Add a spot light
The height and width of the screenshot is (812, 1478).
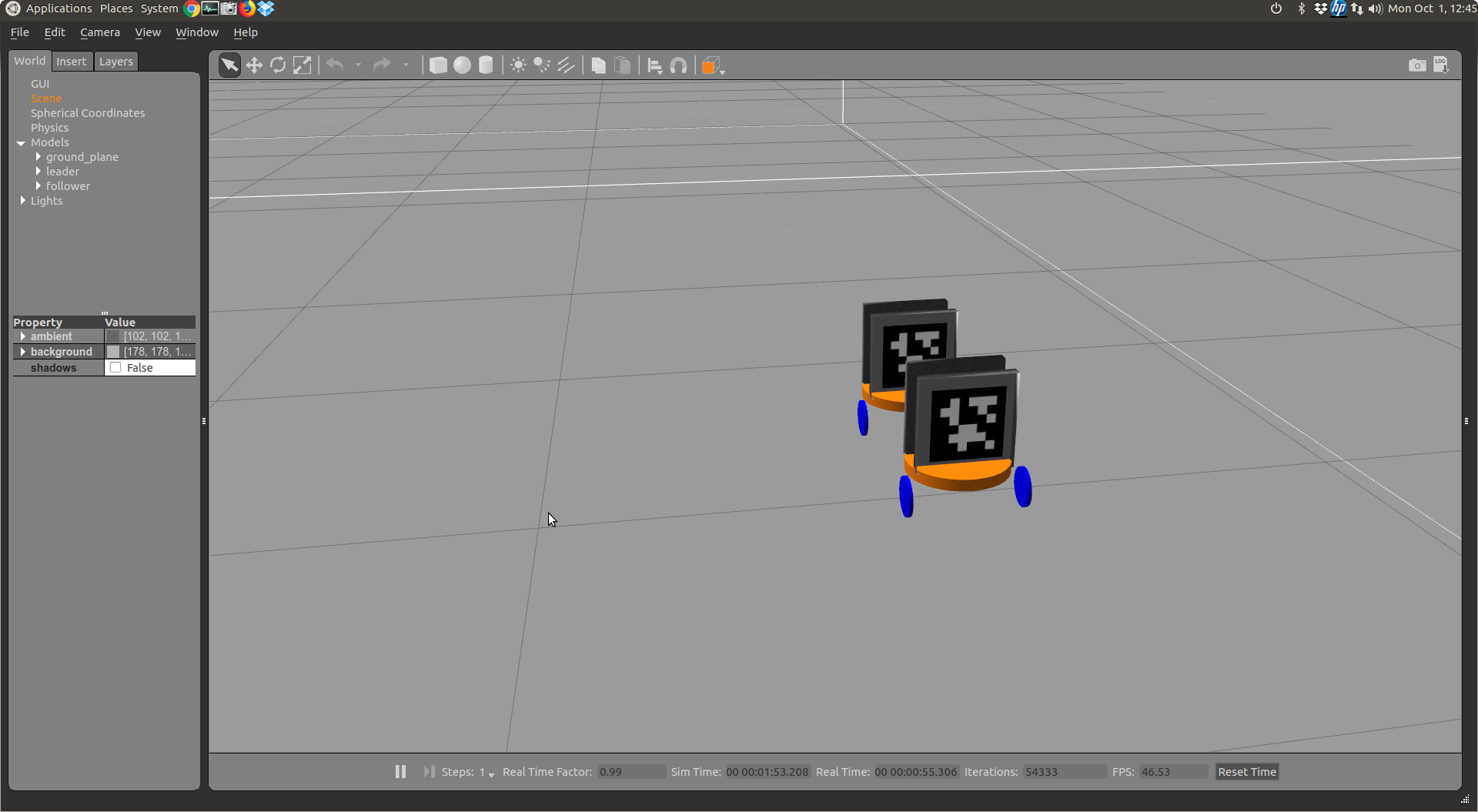pos(543,65)
